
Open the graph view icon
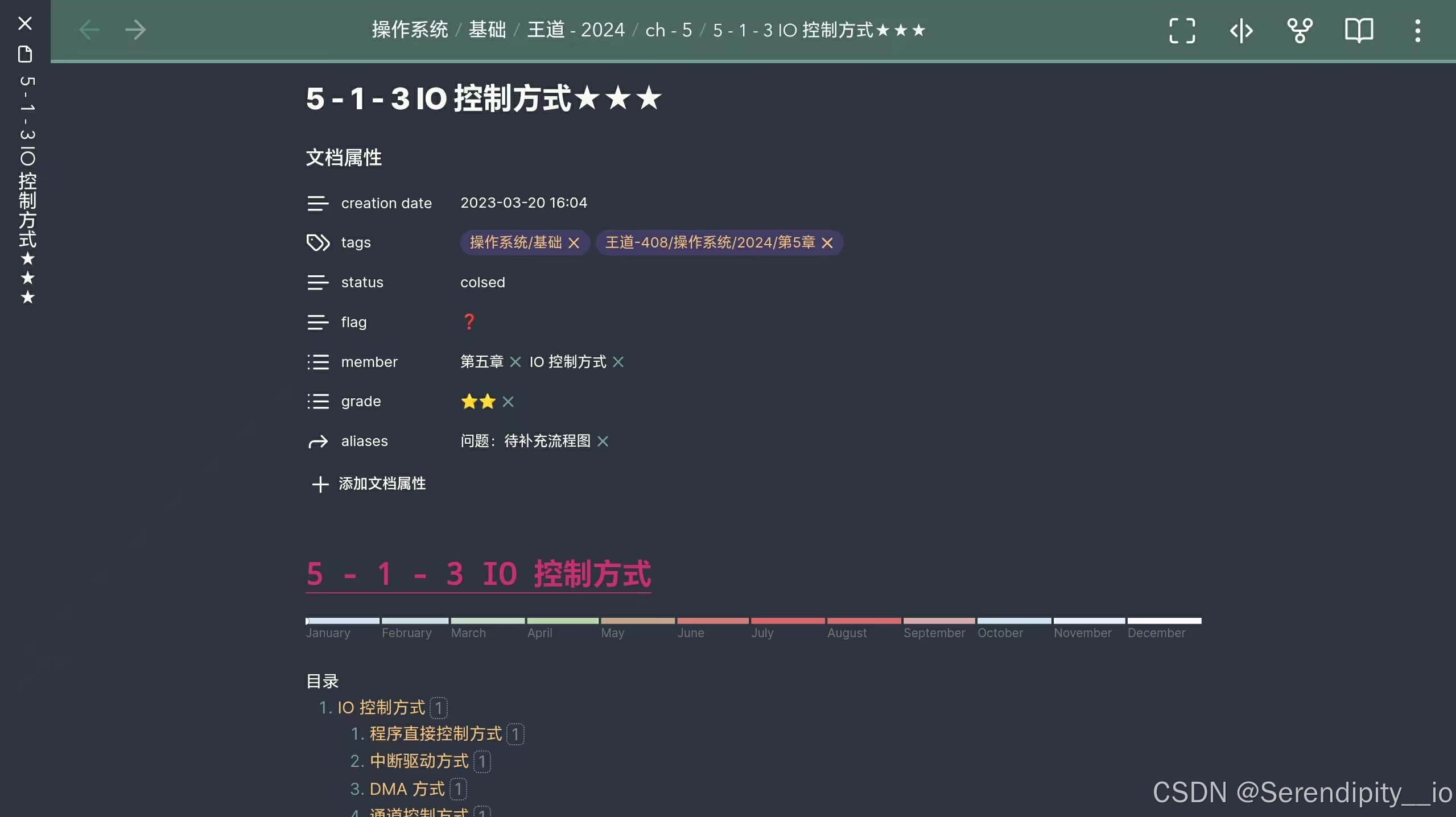(1300, 30)
